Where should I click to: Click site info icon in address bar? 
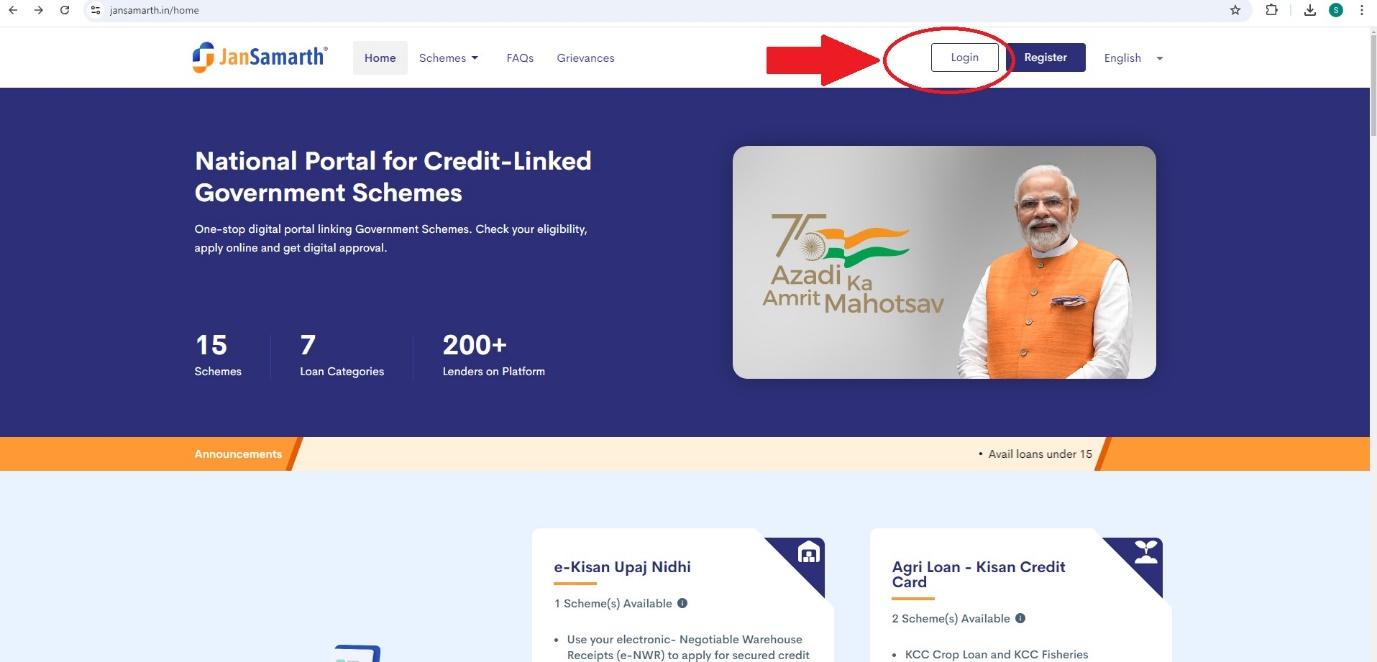tap(96, 10)
